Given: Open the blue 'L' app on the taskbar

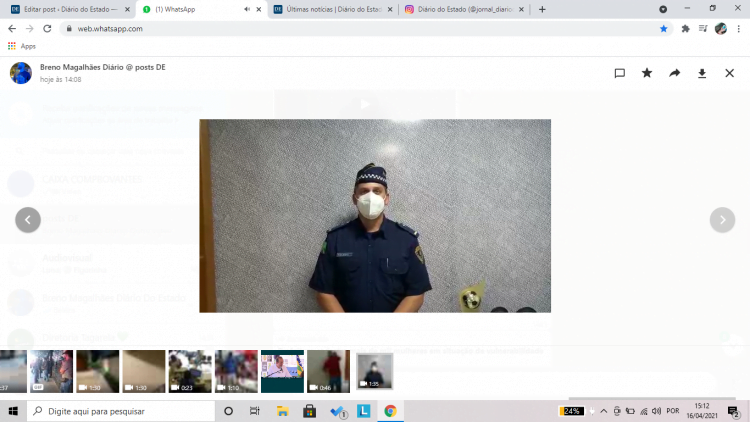Looking at the screenshot, I should point(364,411).
